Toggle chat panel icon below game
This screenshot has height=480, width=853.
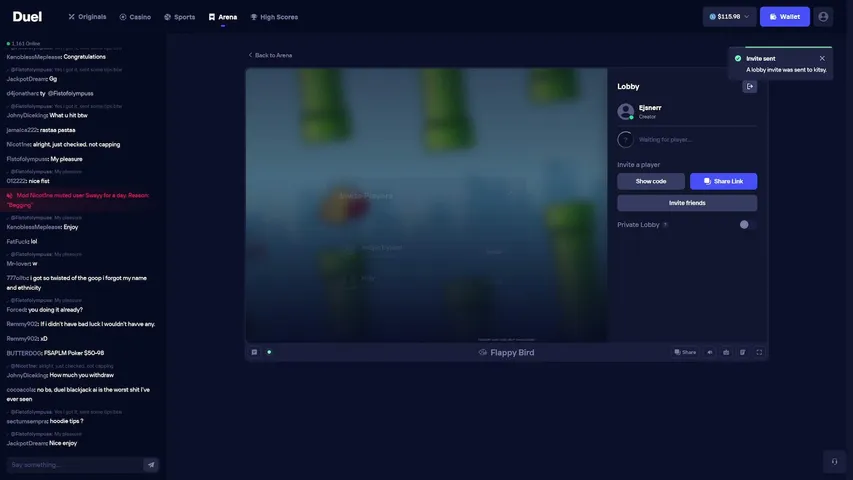coord(254,352)
